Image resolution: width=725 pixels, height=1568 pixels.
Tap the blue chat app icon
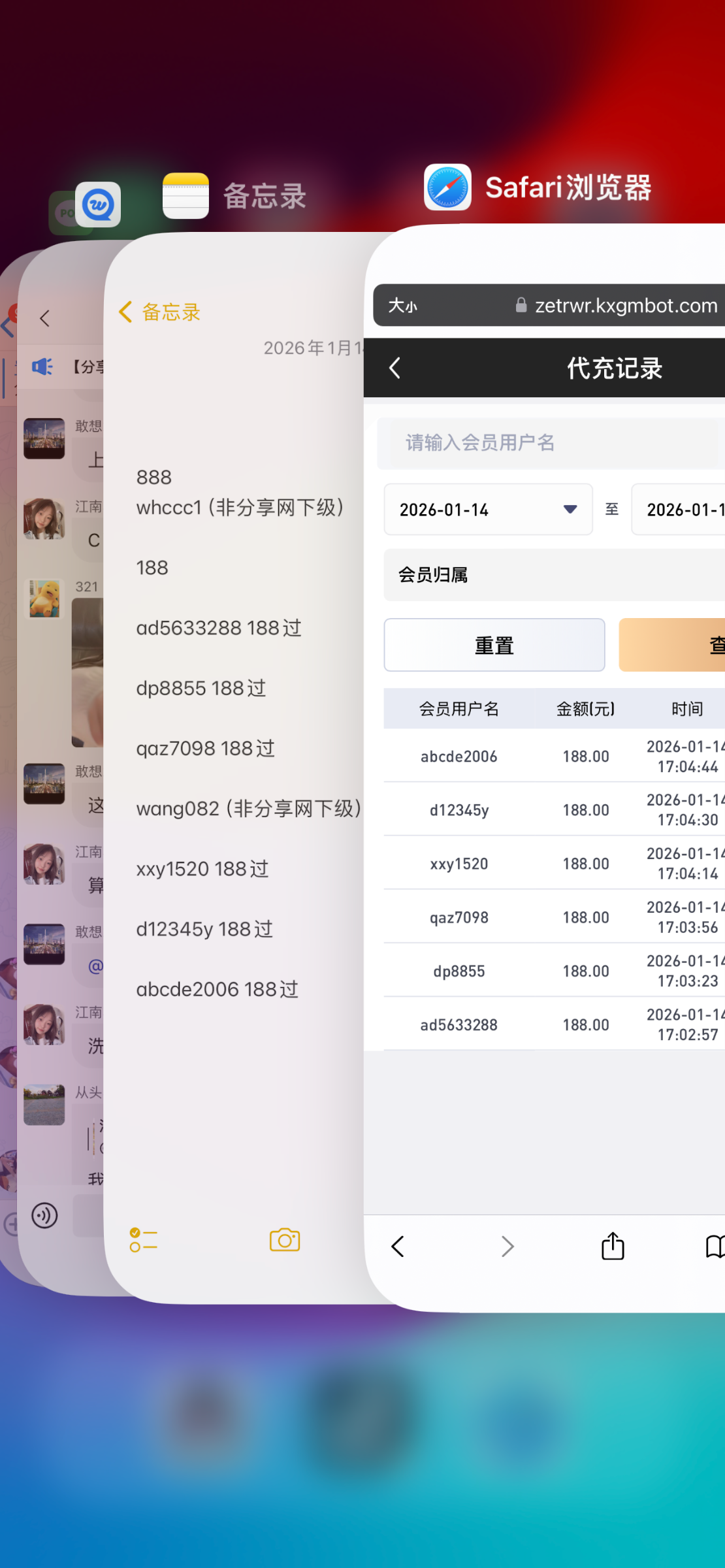click(98, 204)
